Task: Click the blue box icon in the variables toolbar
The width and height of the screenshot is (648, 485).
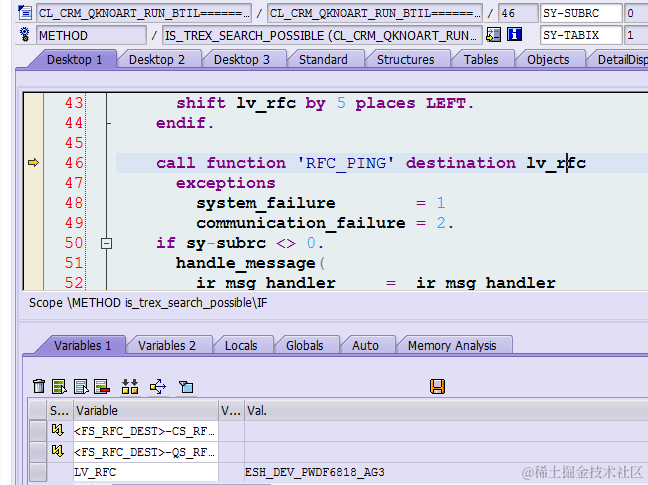Action: point(186,387)
